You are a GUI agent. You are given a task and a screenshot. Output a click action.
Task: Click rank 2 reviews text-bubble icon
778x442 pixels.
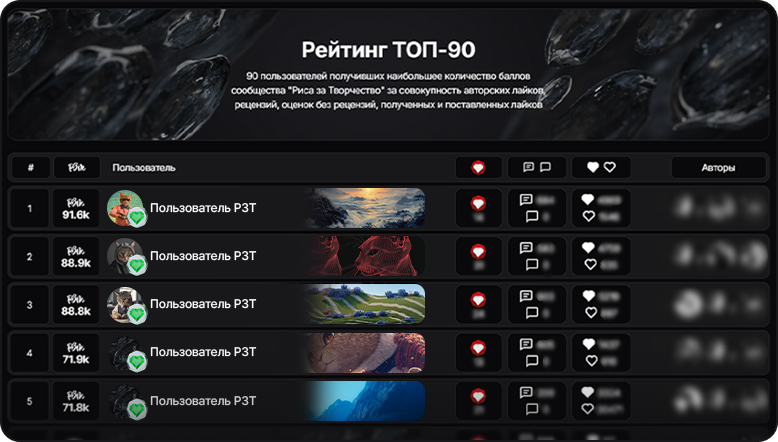[x=526, y=248]
